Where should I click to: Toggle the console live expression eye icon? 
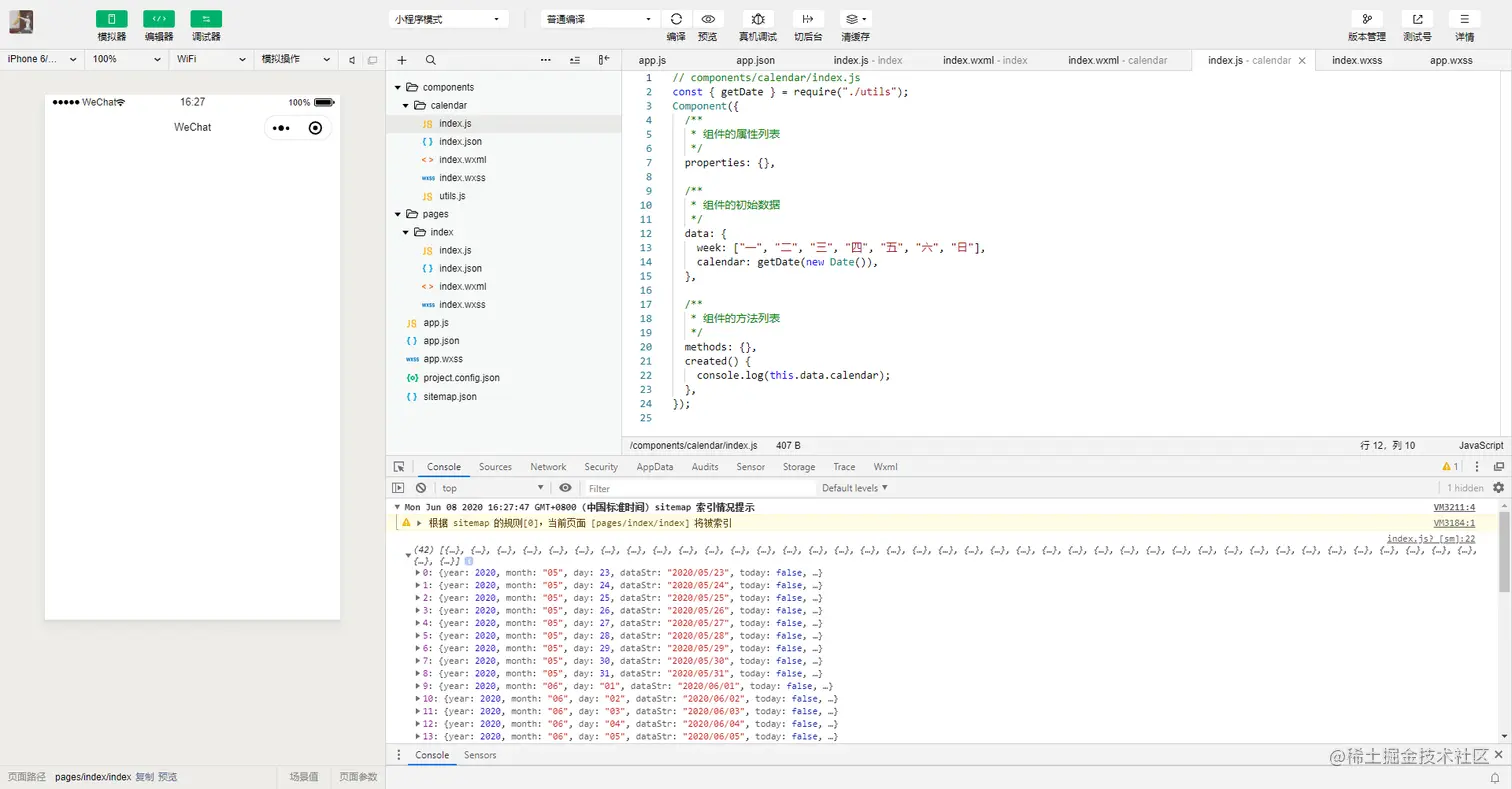[x=566, y=488]
